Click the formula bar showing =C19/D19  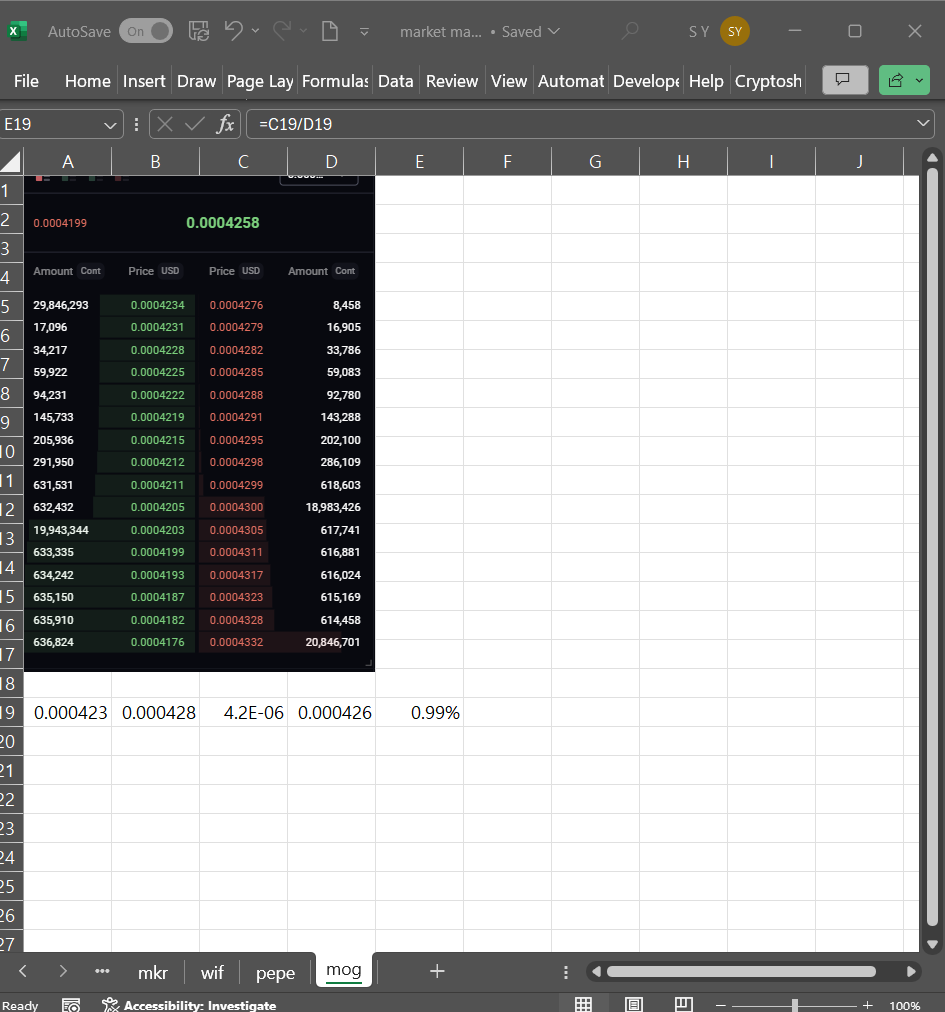click(x=581, y=124)
